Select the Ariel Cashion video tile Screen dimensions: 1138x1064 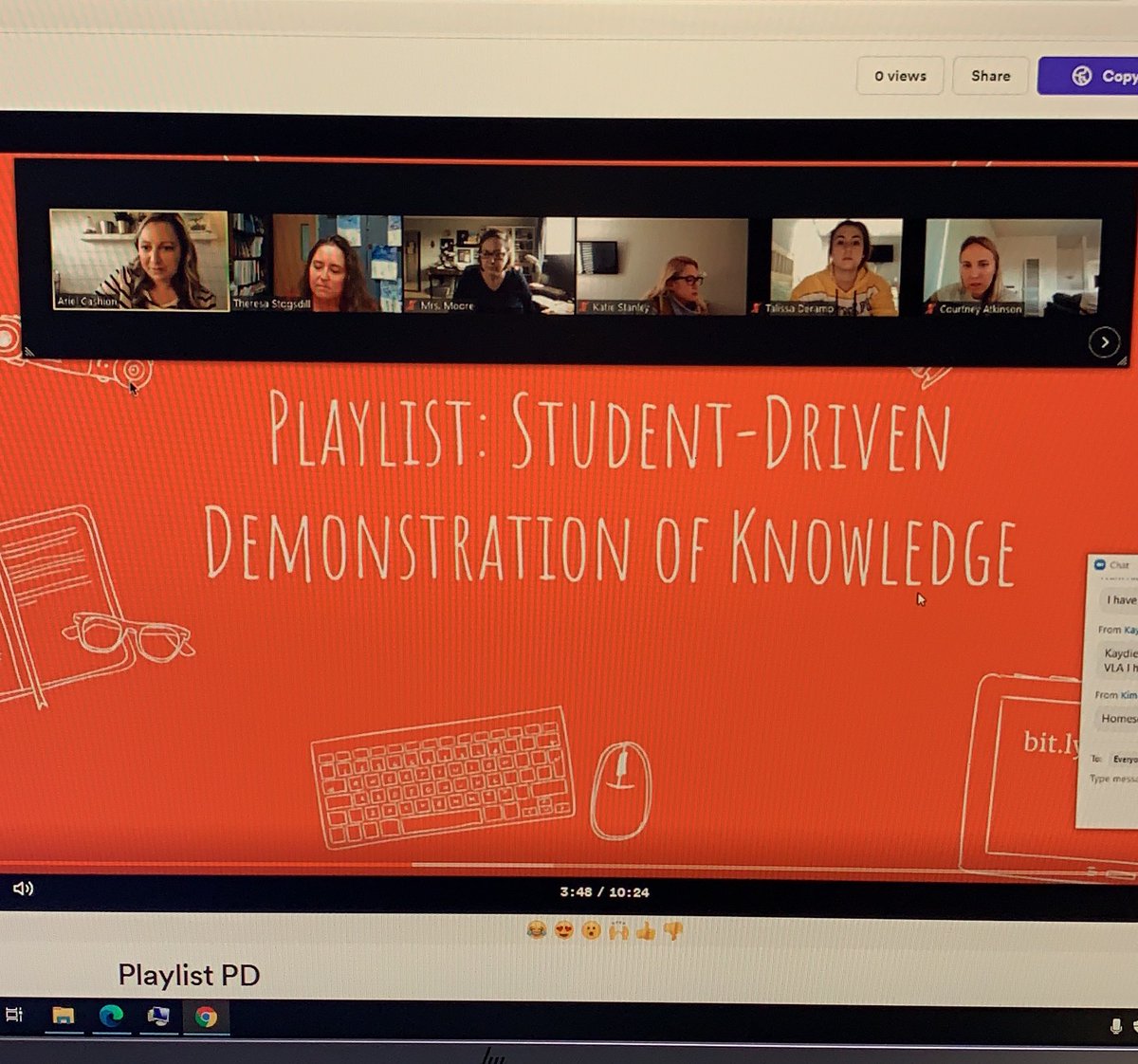click(x=138, y=260)
